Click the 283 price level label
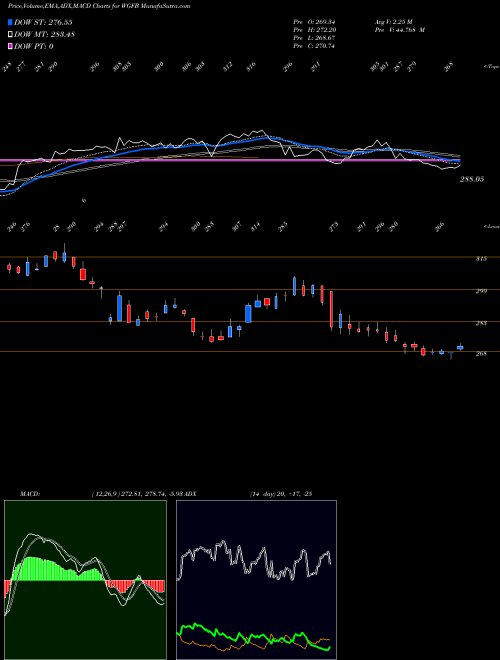The image size is (500, 660). point(481,323)
